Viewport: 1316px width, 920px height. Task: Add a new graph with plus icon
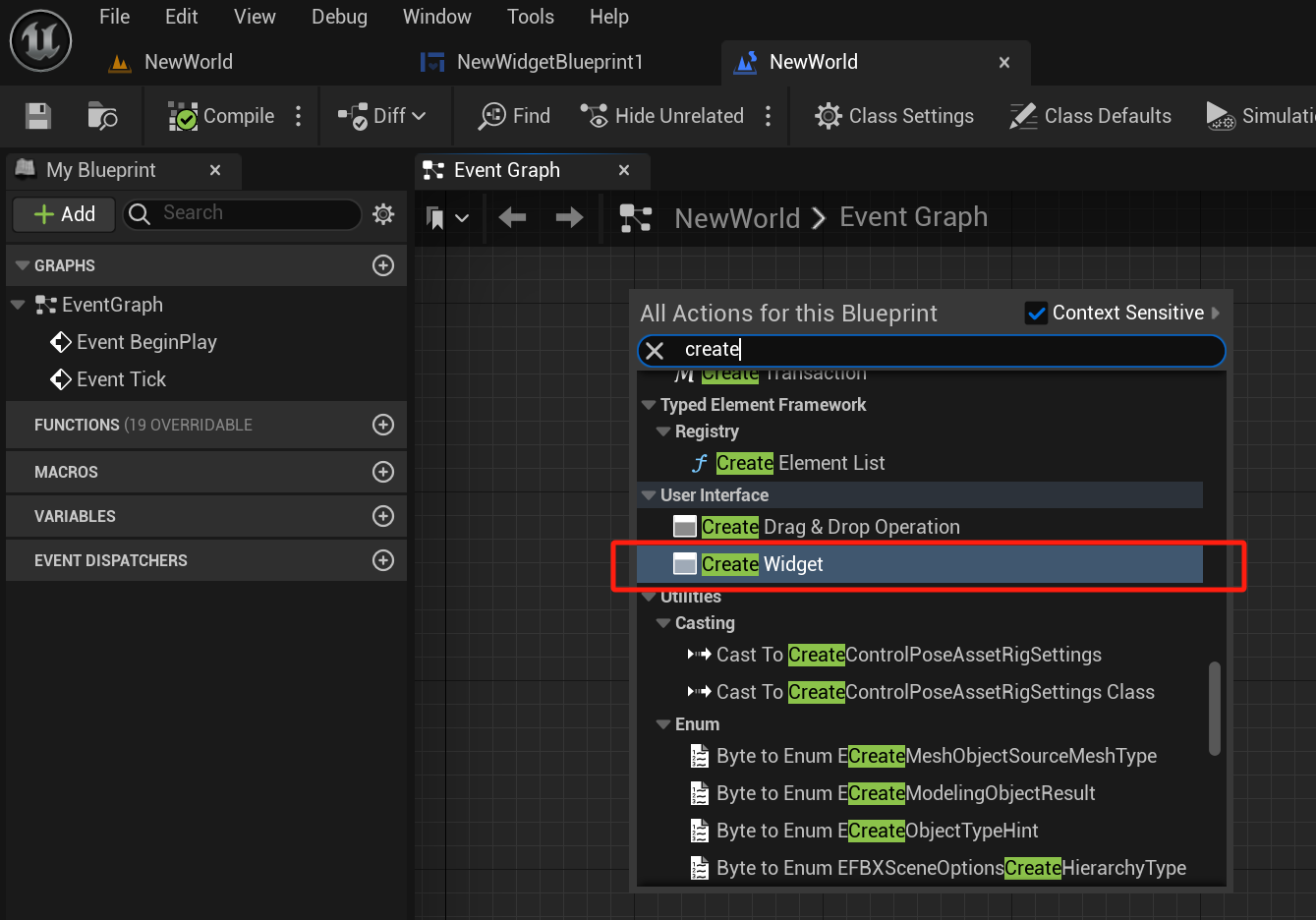[x=383, y=265]
